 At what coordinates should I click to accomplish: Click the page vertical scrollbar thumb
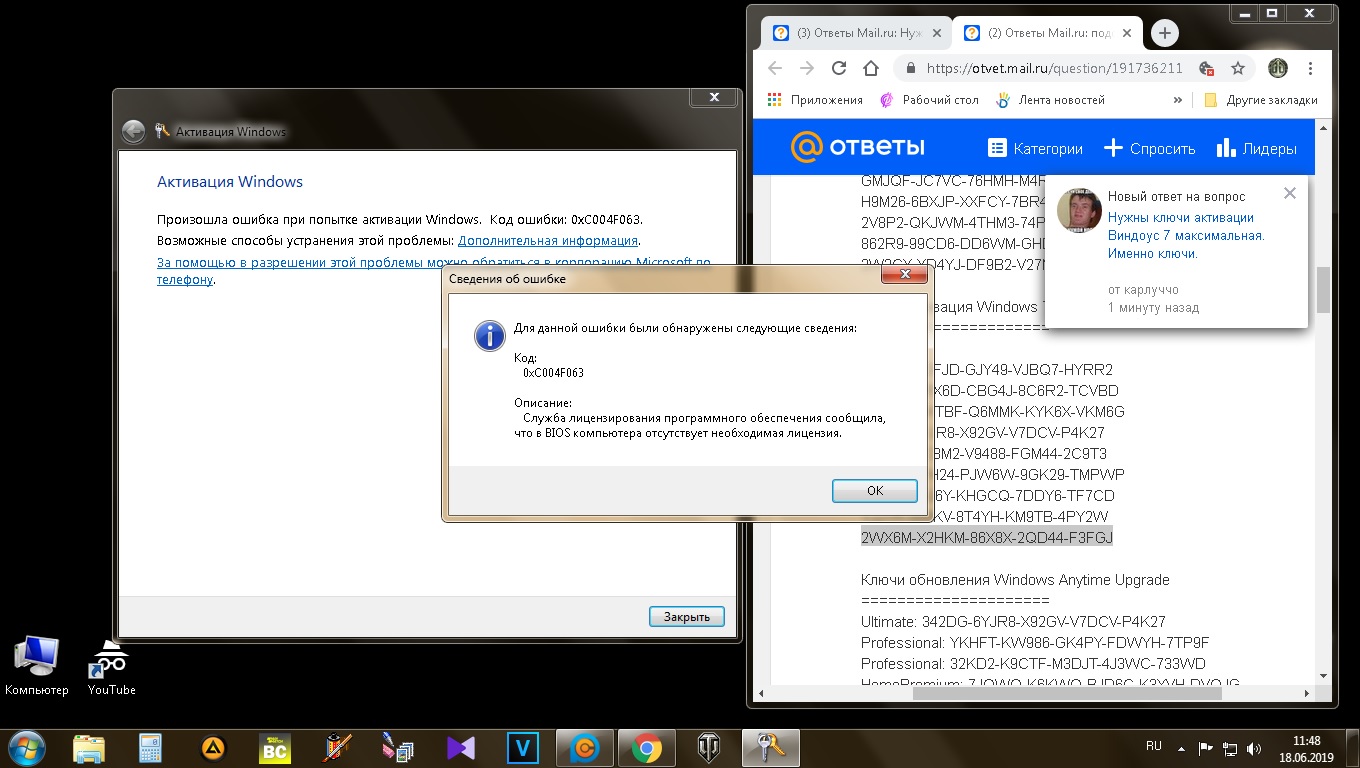point(1324,290)
